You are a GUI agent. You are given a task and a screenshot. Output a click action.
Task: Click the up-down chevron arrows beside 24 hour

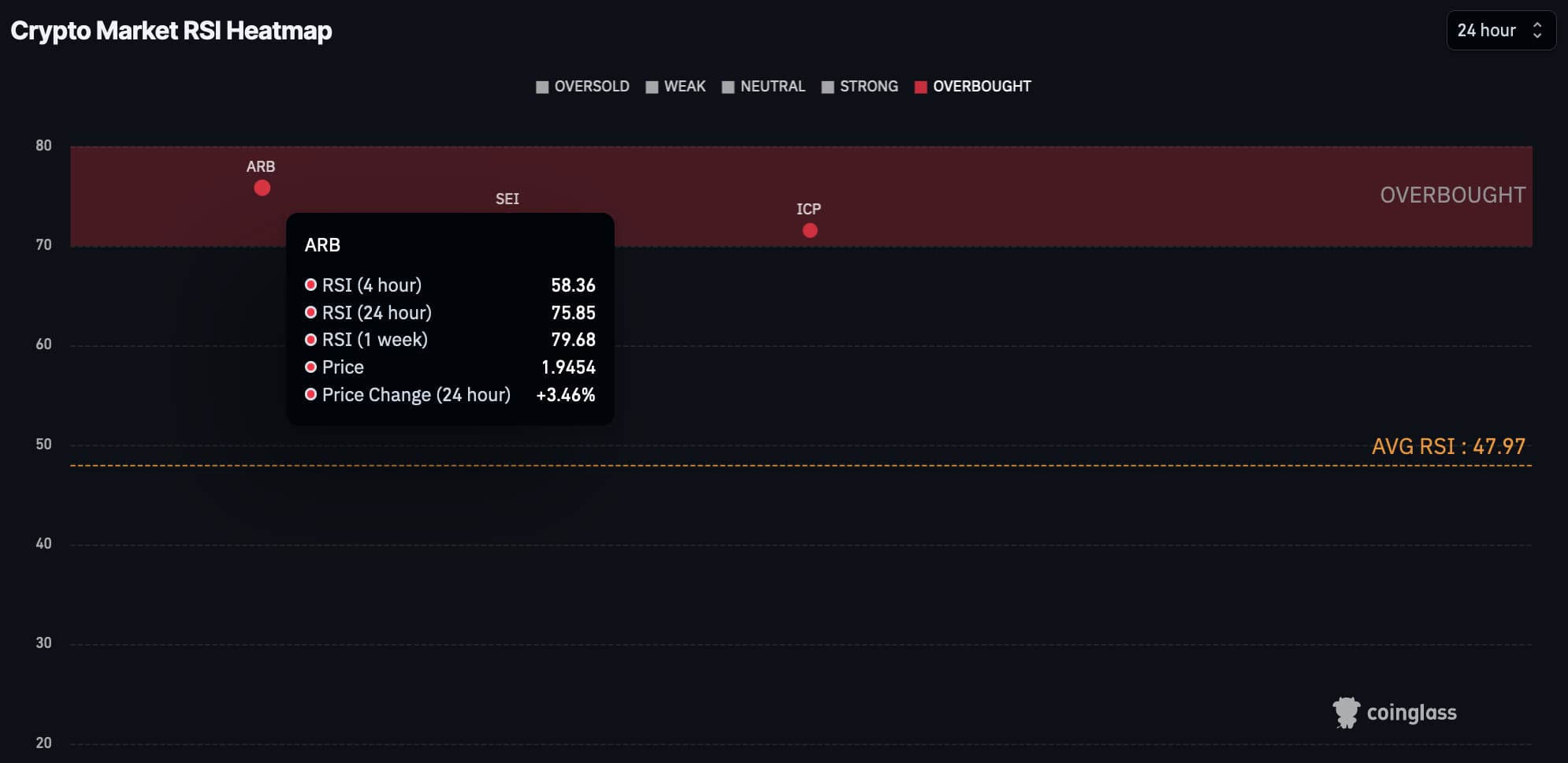(1536, 31)
